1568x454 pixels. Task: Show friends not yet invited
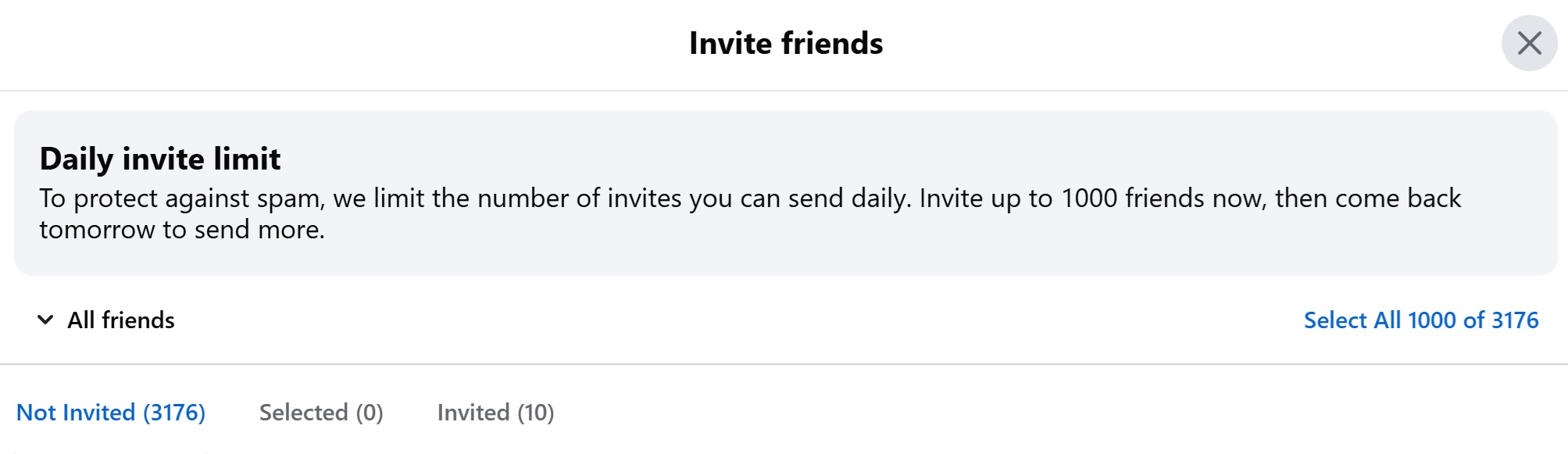pos(111,412)
